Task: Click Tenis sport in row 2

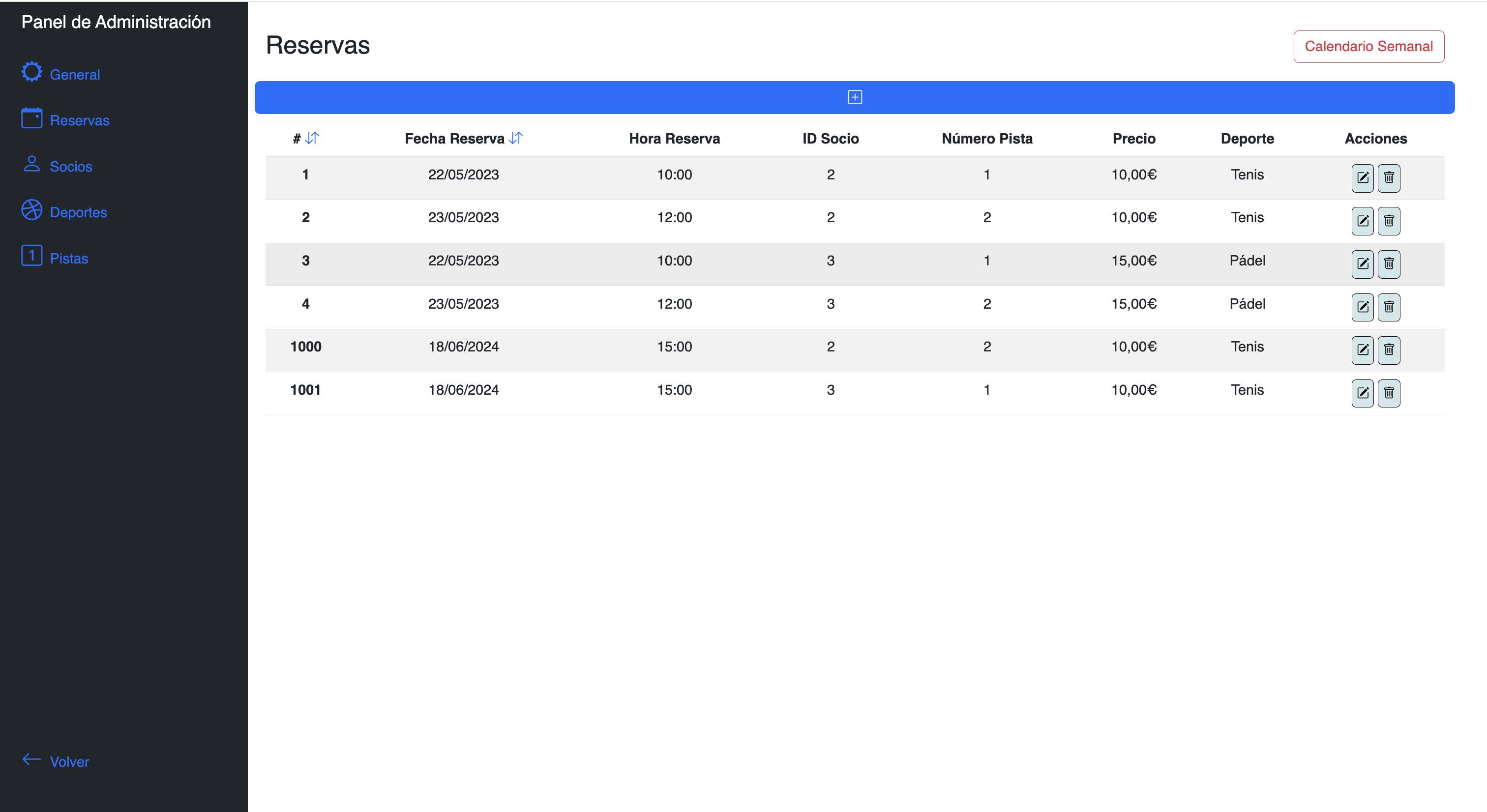Action: point(1247,217)
